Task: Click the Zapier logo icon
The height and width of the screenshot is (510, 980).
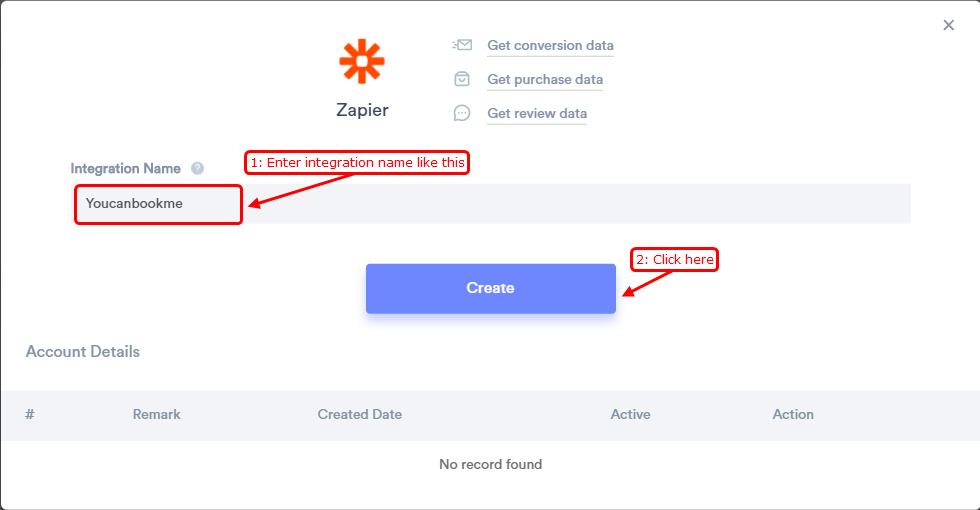Action: click(362, 61)
